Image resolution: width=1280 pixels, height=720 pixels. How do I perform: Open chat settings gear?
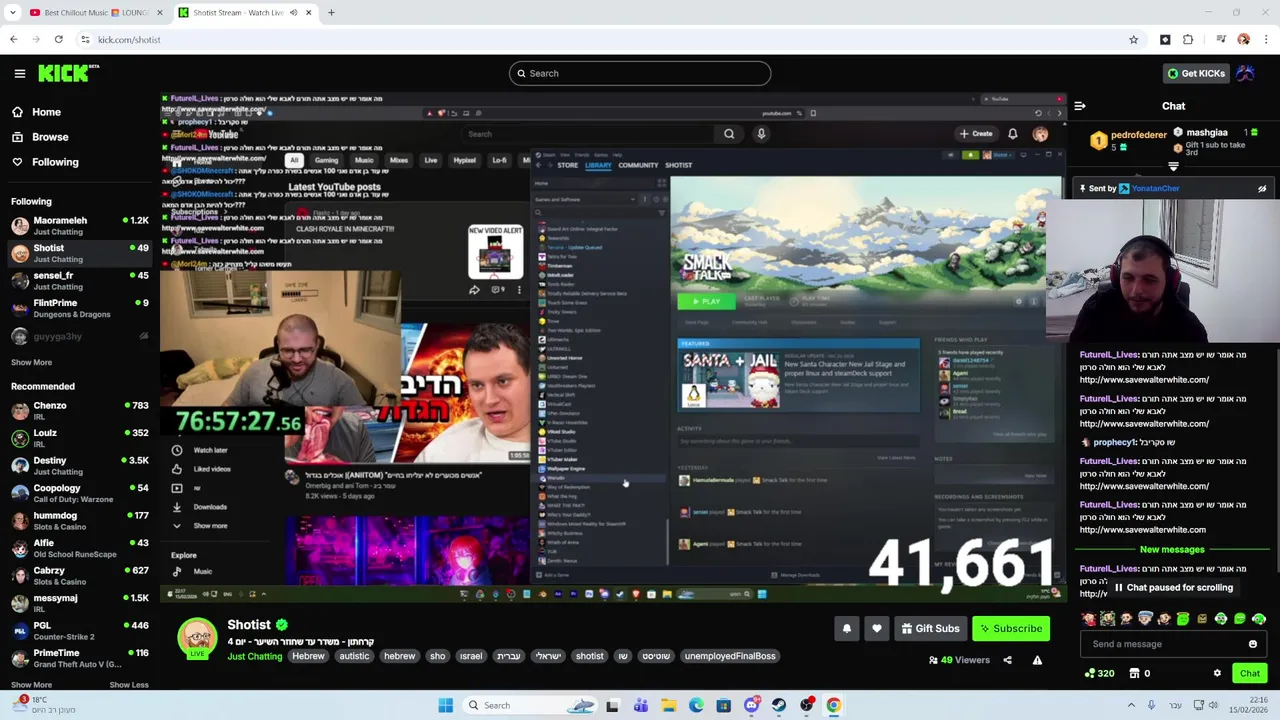[1217, 674]
